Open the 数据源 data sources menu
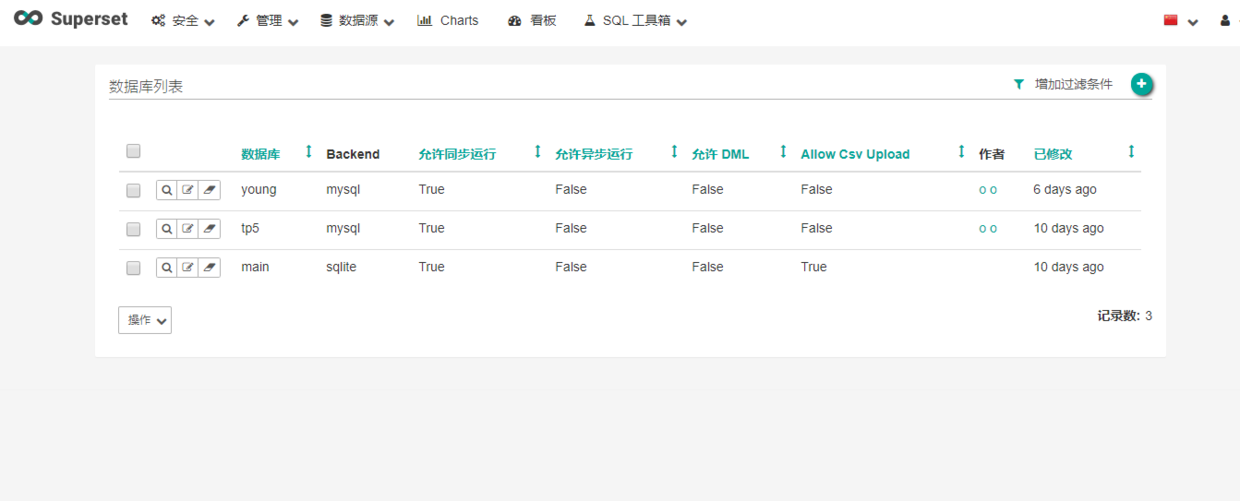The height and width of the screenshot is (501, 1240). (x=357, y=21)
